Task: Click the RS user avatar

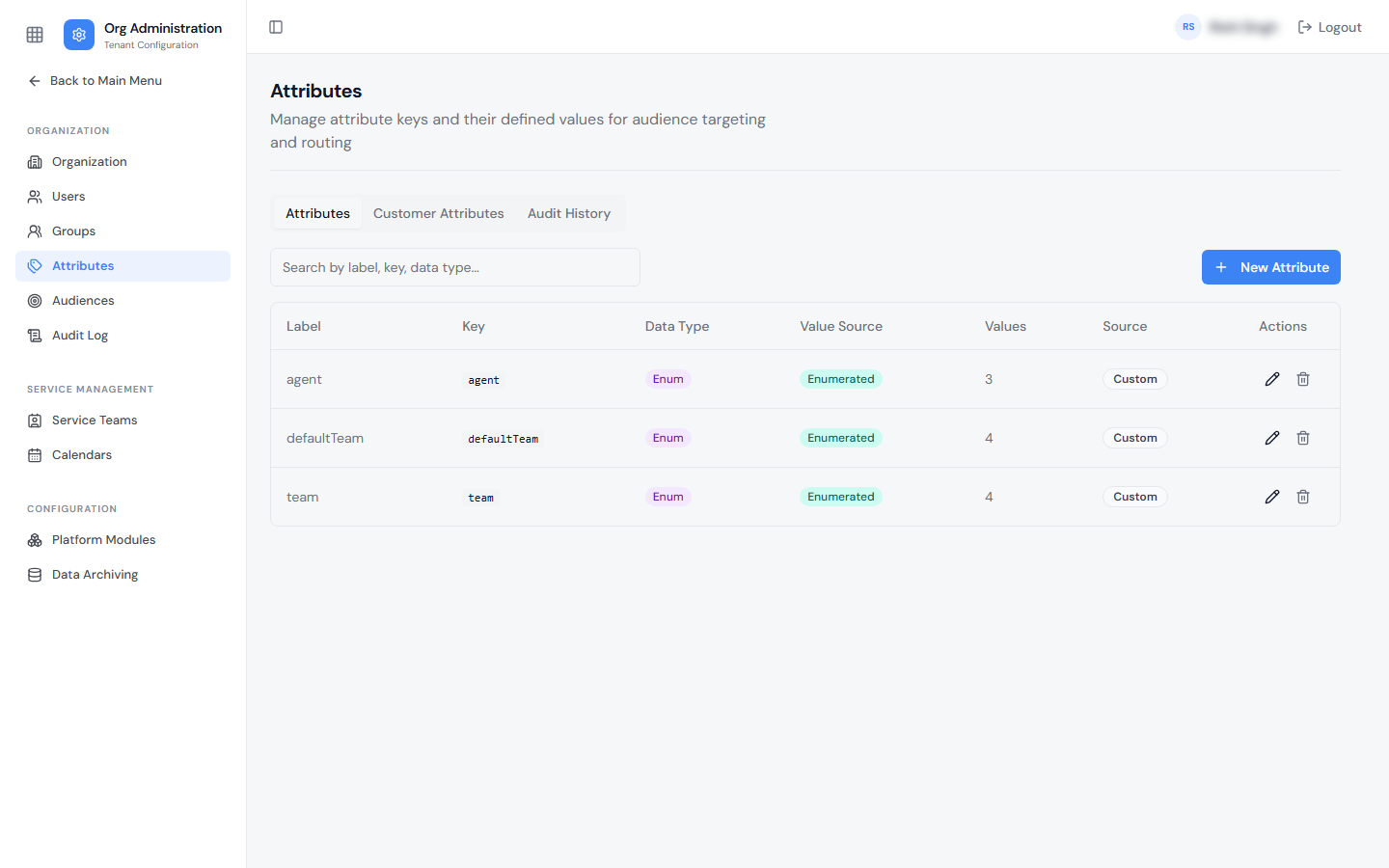Action: [x=1188, y=27]
